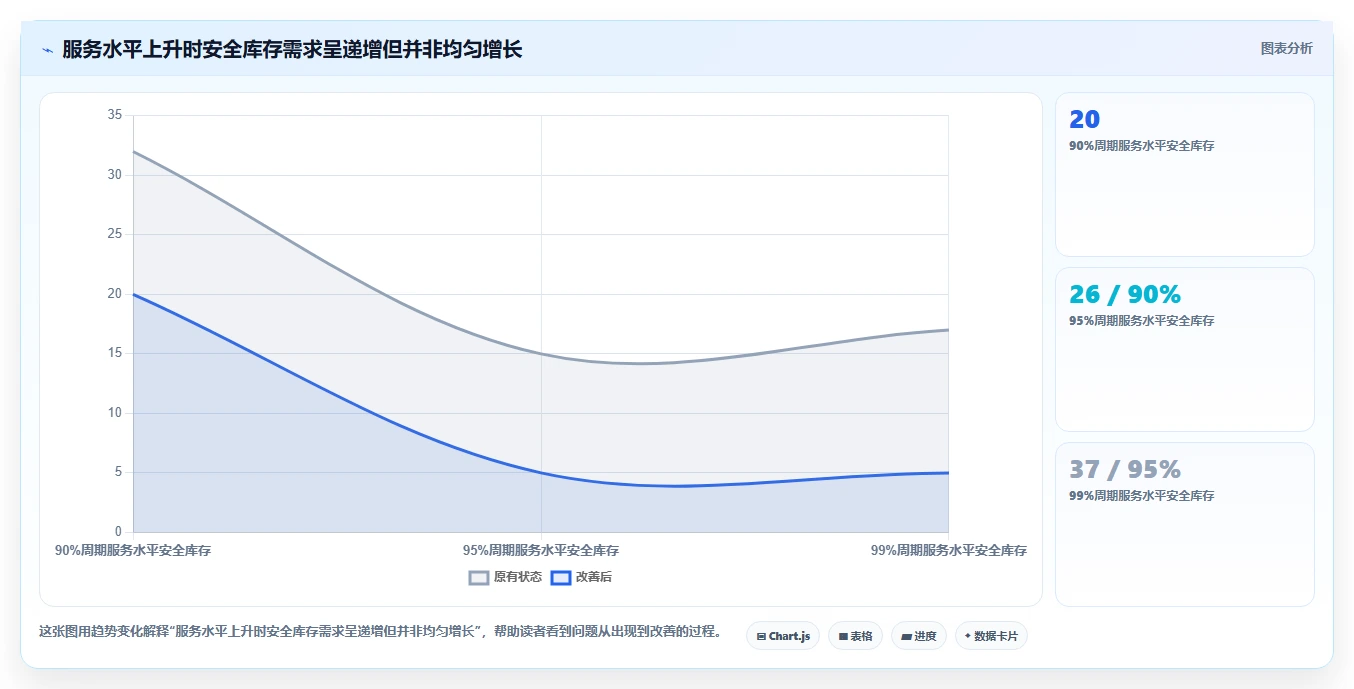
Task: Click the y-axis value 10
Action: 114,413
